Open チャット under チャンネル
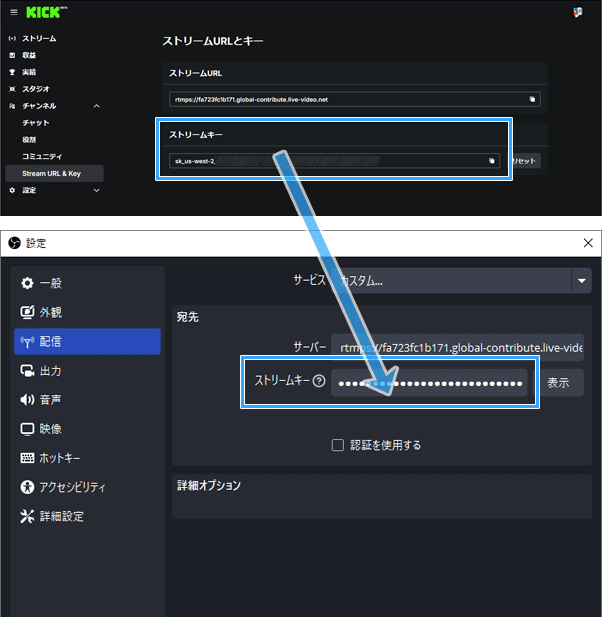Image resolution: width=602 pixels, height=617 pixels. [x=36, y=123]
